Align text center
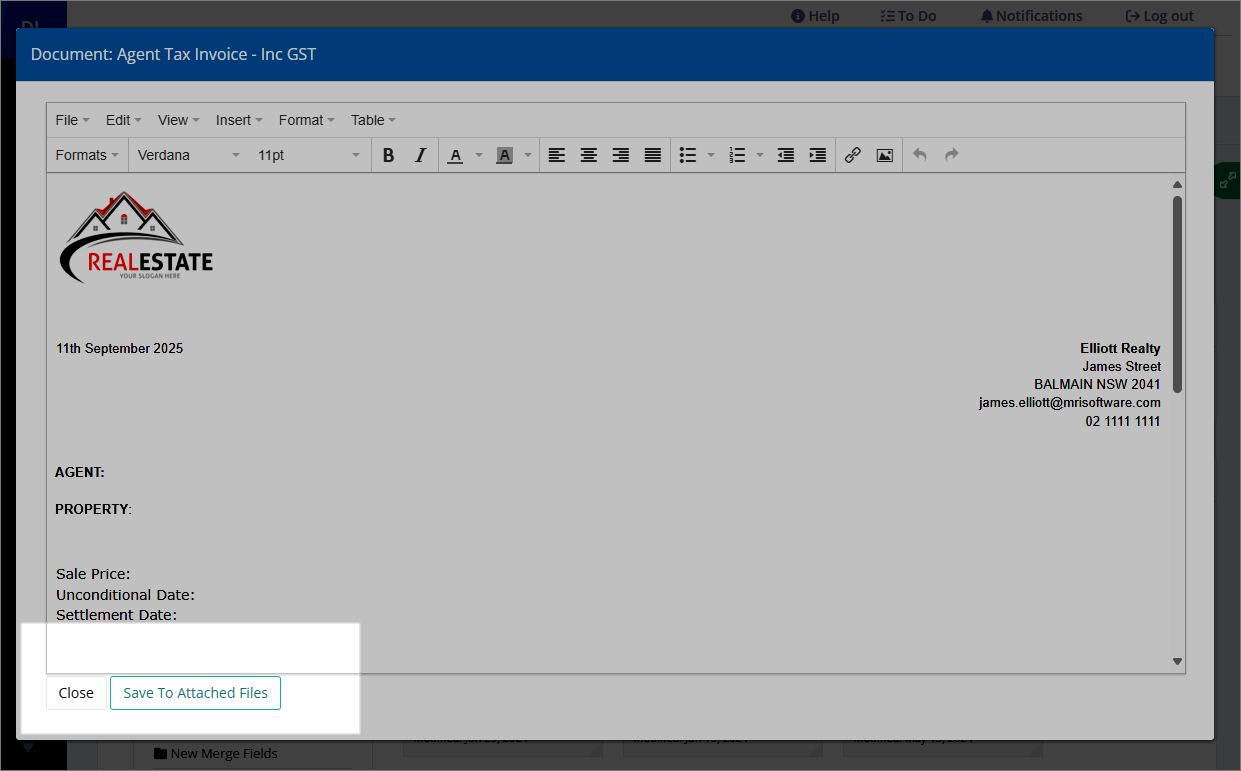Screen dimensions: 1241x771 tap(589, 155)
